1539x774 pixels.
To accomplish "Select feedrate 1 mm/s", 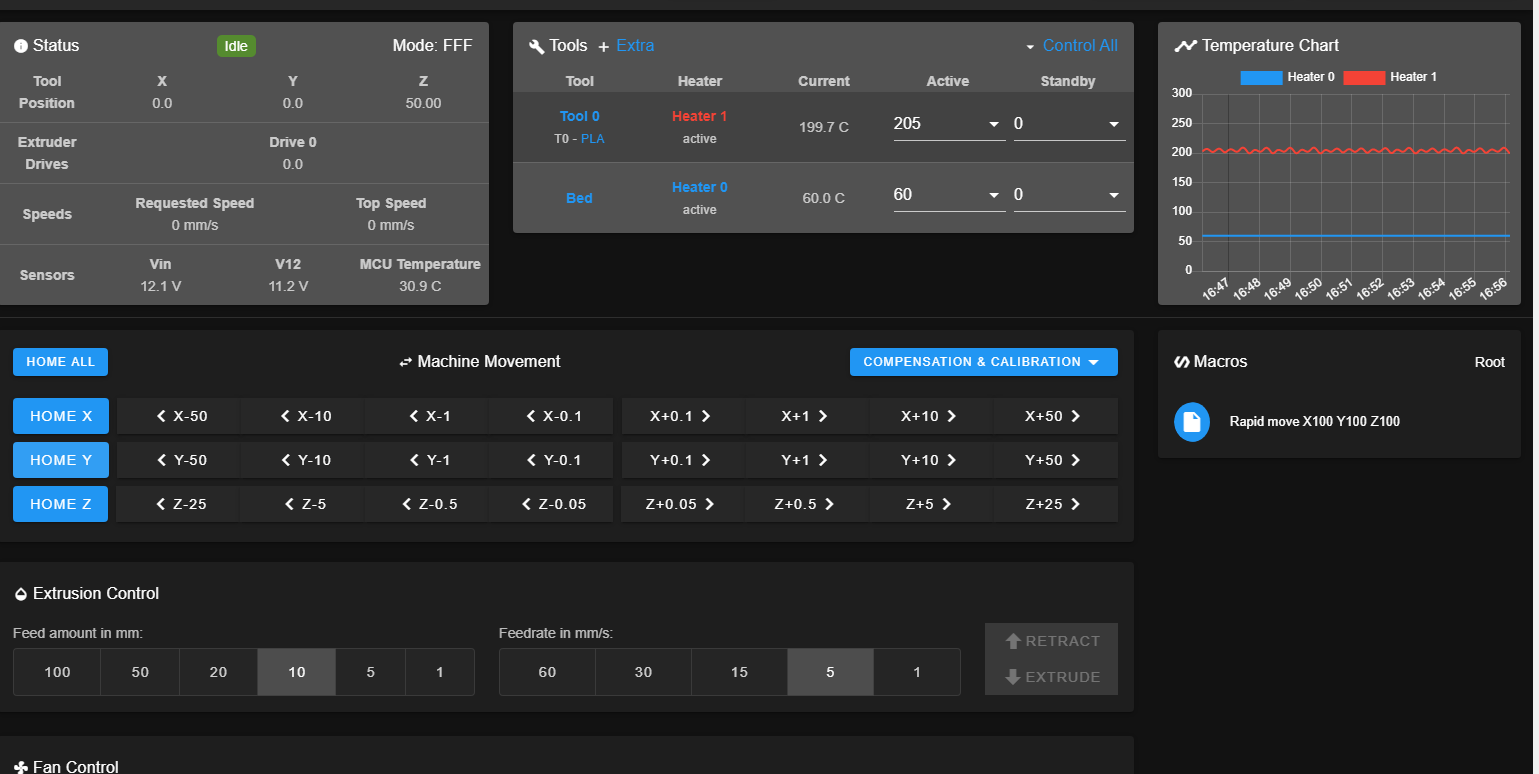I will [917, 672].
